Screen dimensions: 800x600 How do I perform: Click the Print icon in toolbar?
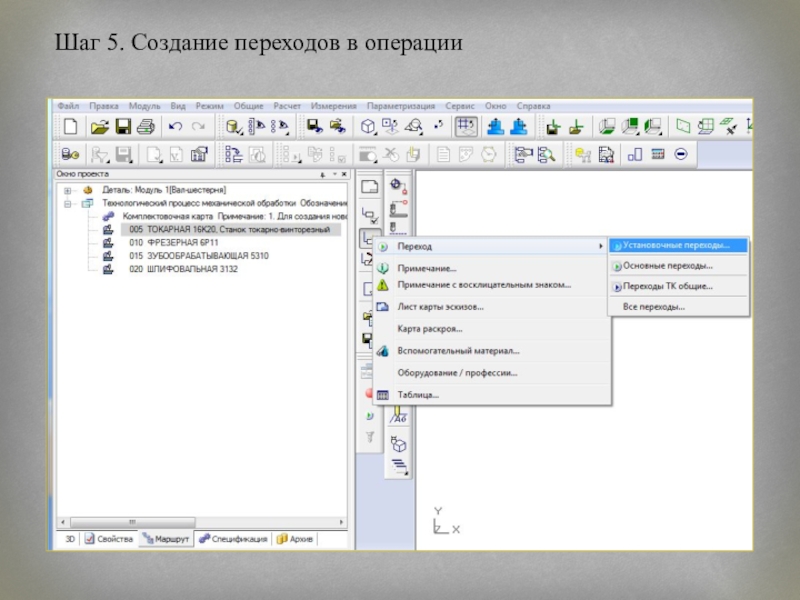145,127
